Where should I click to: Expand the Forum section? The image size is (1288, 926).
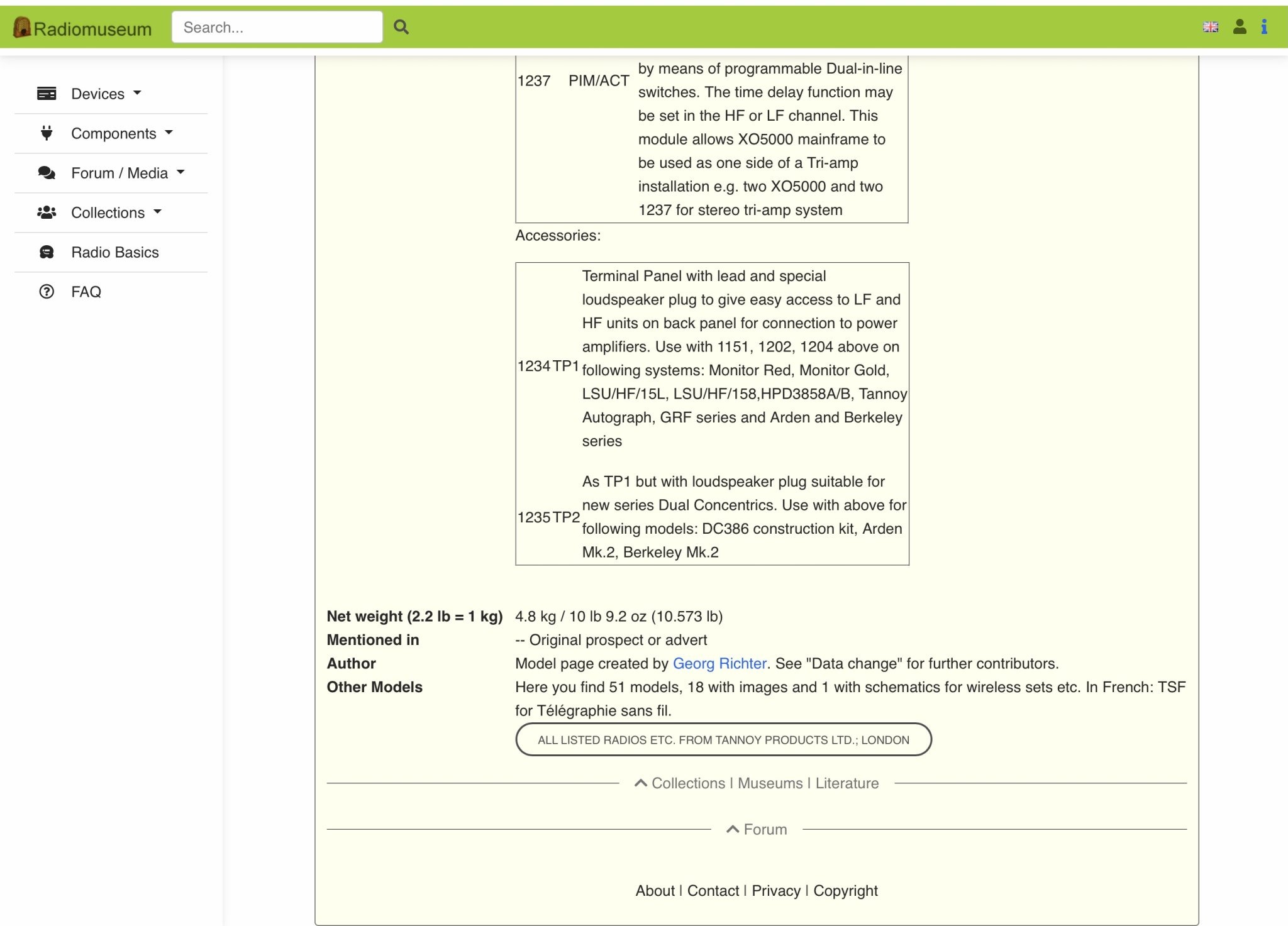757,829
